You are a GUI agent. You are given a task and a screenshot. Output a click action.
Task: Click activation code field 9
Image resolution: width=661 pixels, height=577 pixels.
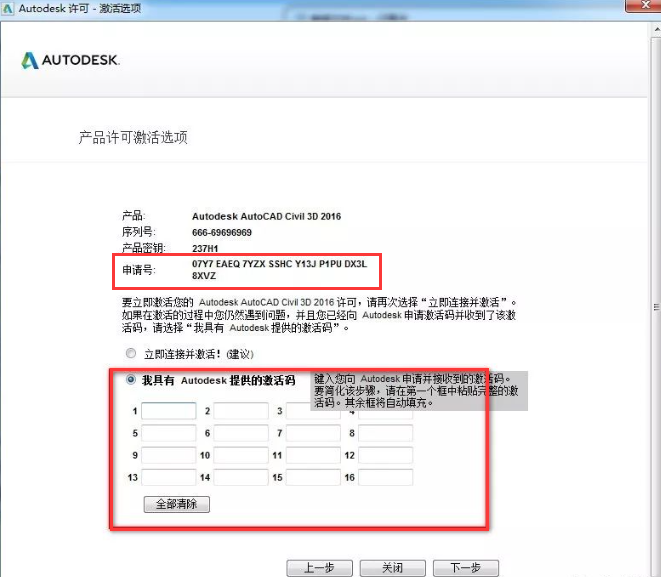pos(169,455)
